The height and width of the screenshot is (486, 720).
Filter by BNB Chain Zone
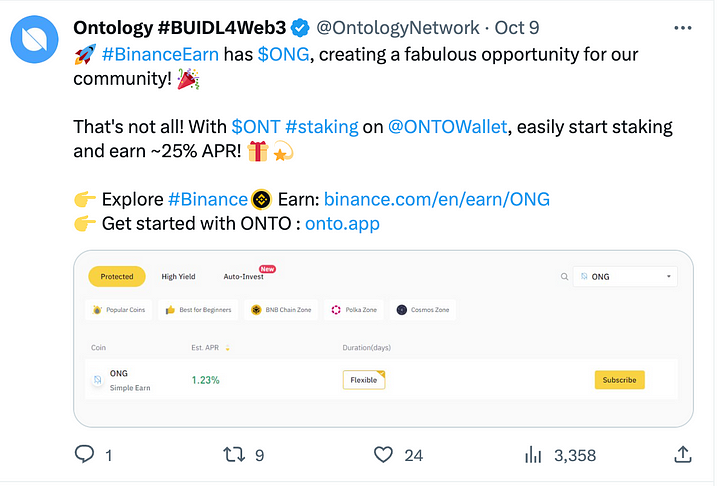point(281,310)
